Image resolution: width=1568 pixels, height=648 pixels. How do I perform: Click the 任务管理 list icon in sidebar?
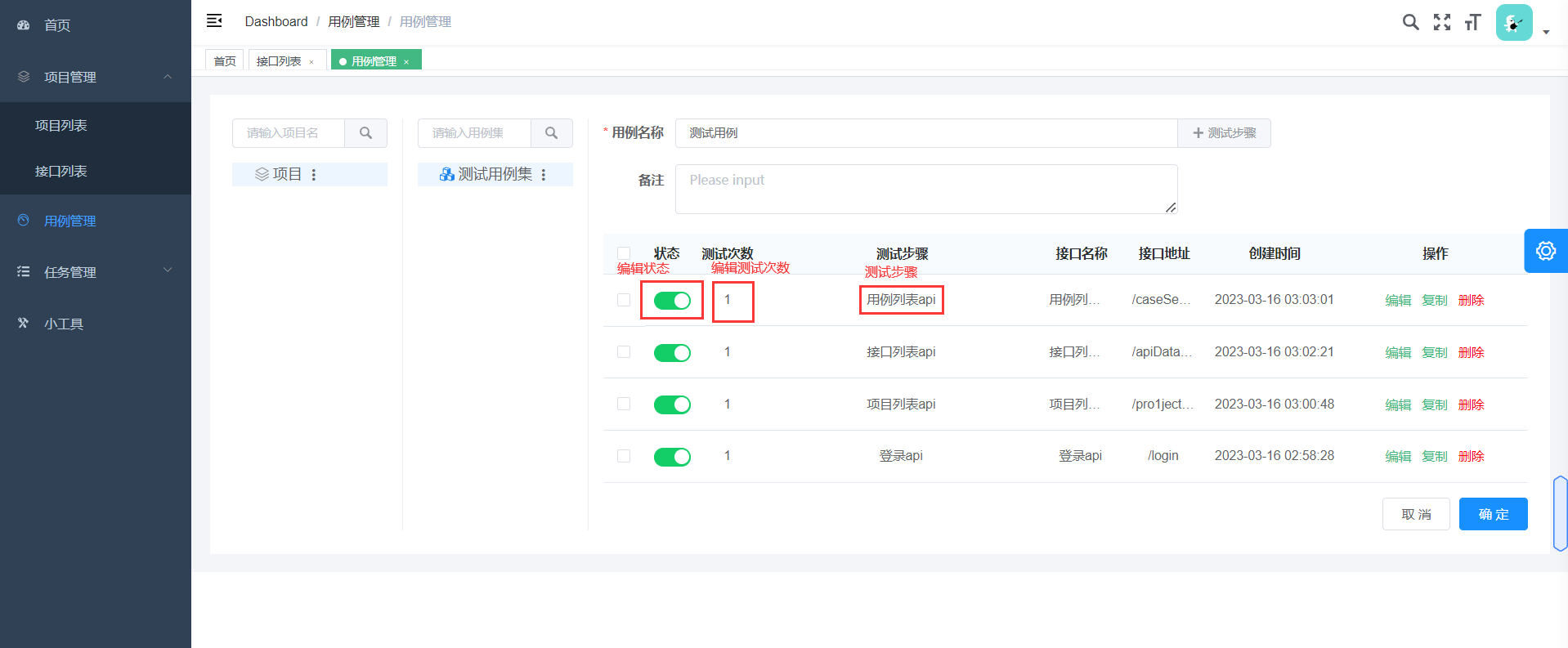pyautogui.click(x=23, y=272)
